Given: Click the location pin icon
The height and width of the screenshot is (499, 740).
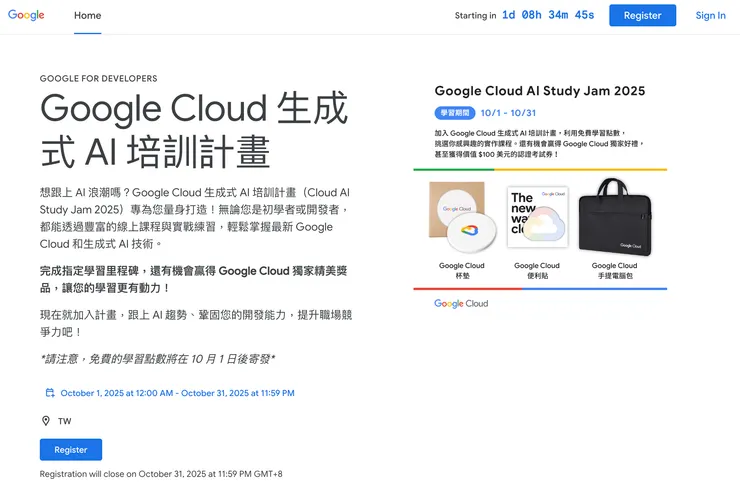Looking at the screenshot, I should click(46, 421).
